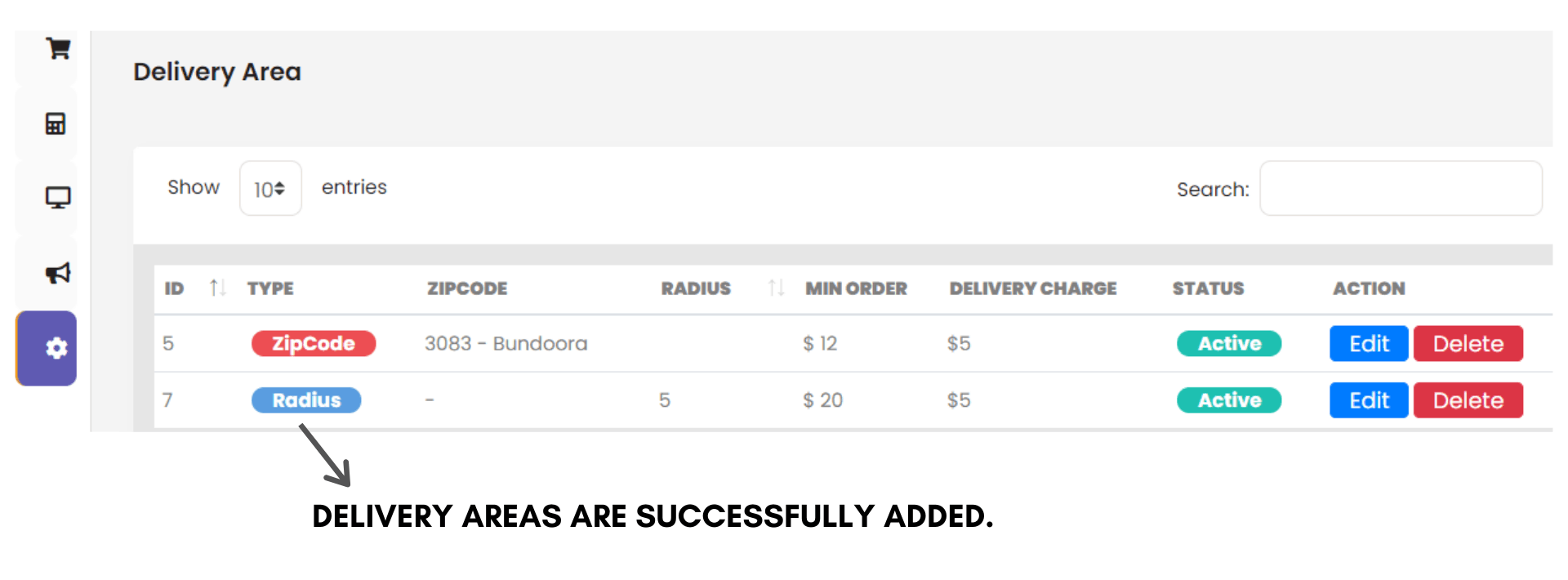This screenshot has width=1568, height=580.
Task: Click the blue Radius type badge
Action: click(306, 400)
